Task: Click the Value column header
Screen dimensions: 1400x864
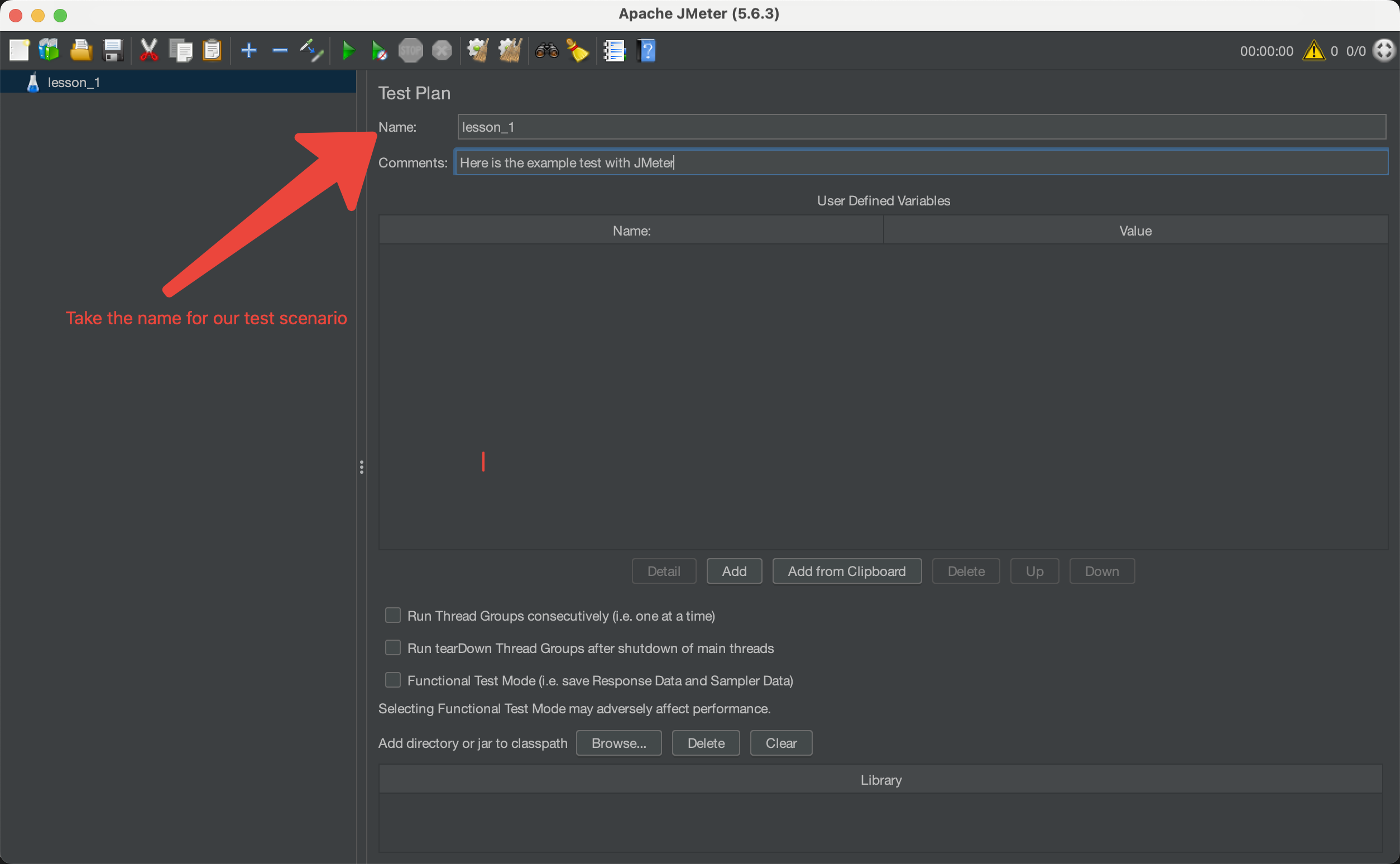Action: coord(1135,231)
